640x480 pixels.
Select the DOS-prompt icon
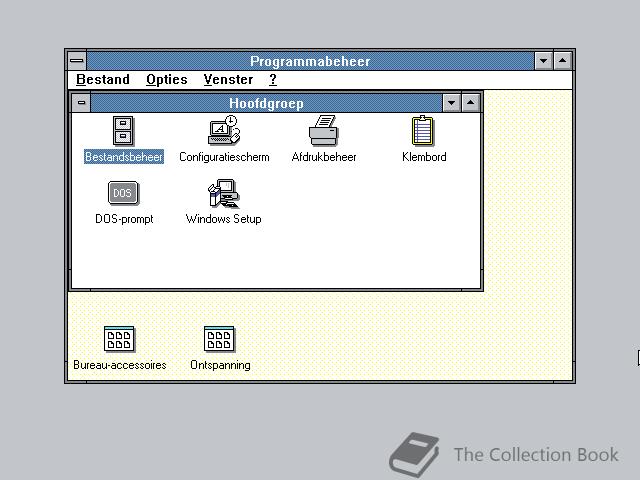pos(123,193)
